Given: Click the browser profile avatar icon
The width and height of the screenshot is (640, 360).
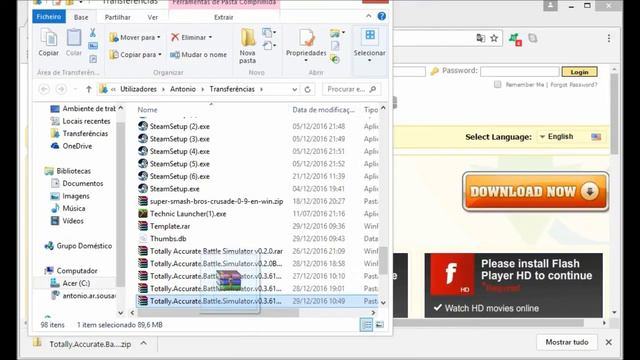Looking at the screenshot, I should point(550,5).
